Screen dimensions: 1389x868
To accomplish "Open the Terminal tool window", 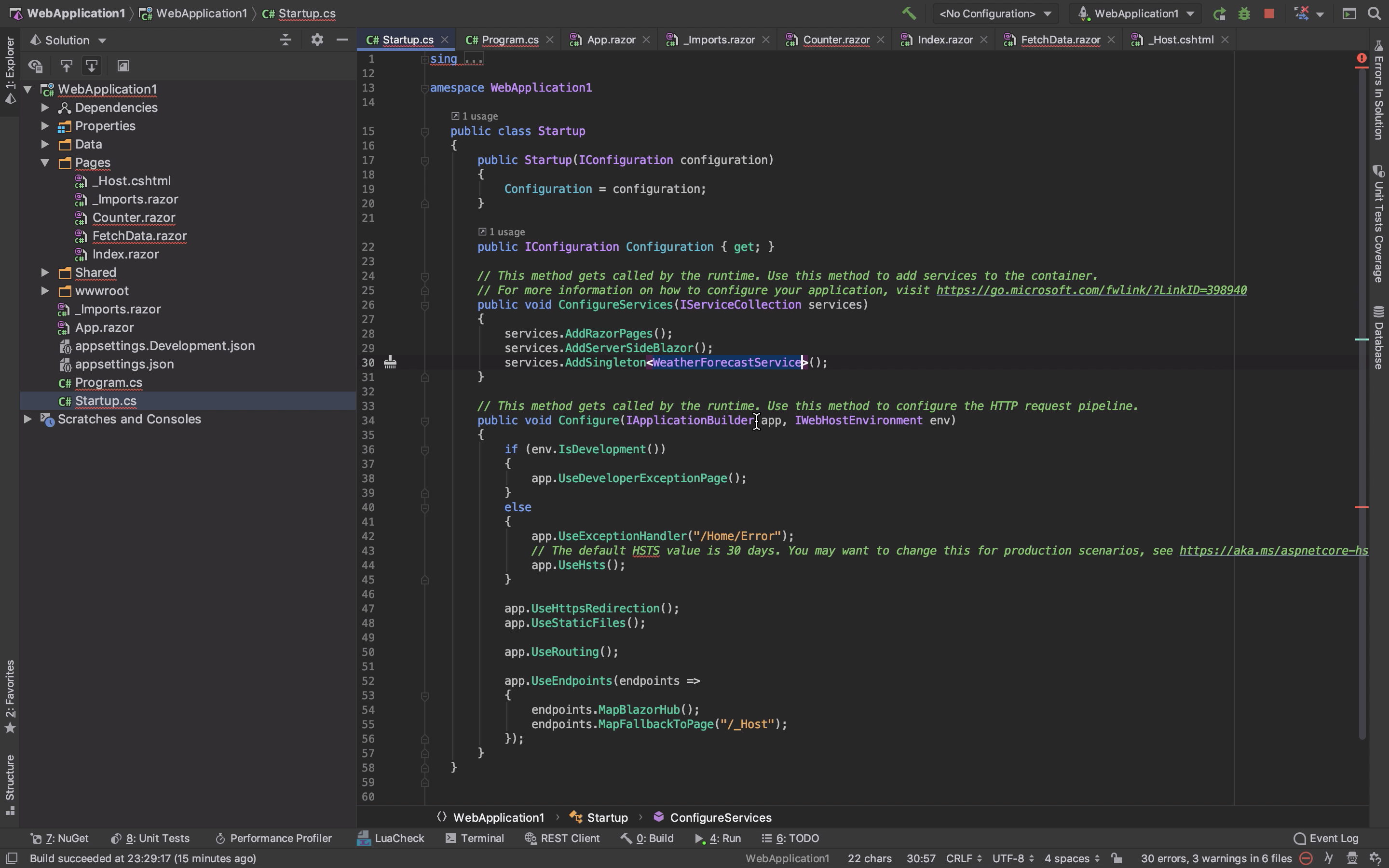I will 475,838.
